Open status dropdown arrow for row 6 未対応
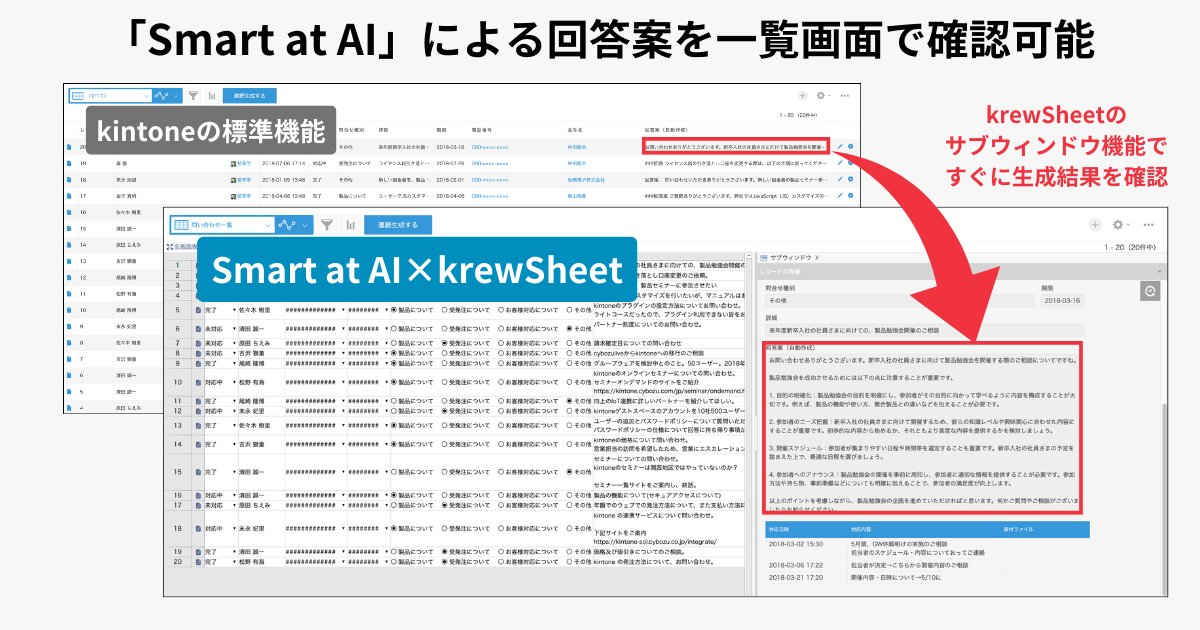The image size is (1200, 630). coord(232,327)
